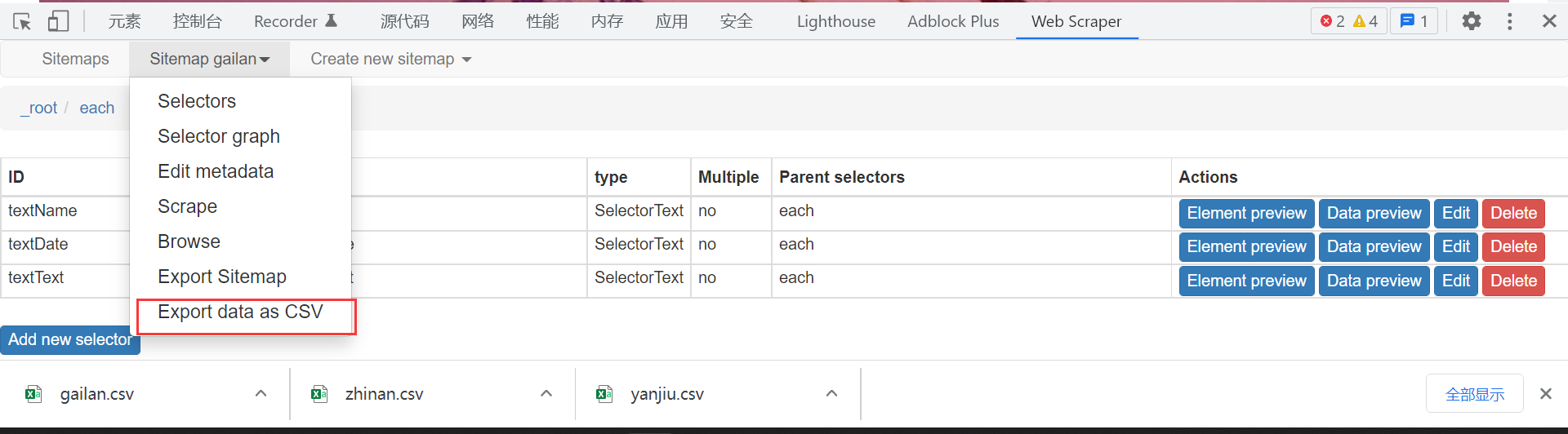Click the blue messages count icon
The height and width of the screenshot is (434, 1568).
(x=1414, y=21)
